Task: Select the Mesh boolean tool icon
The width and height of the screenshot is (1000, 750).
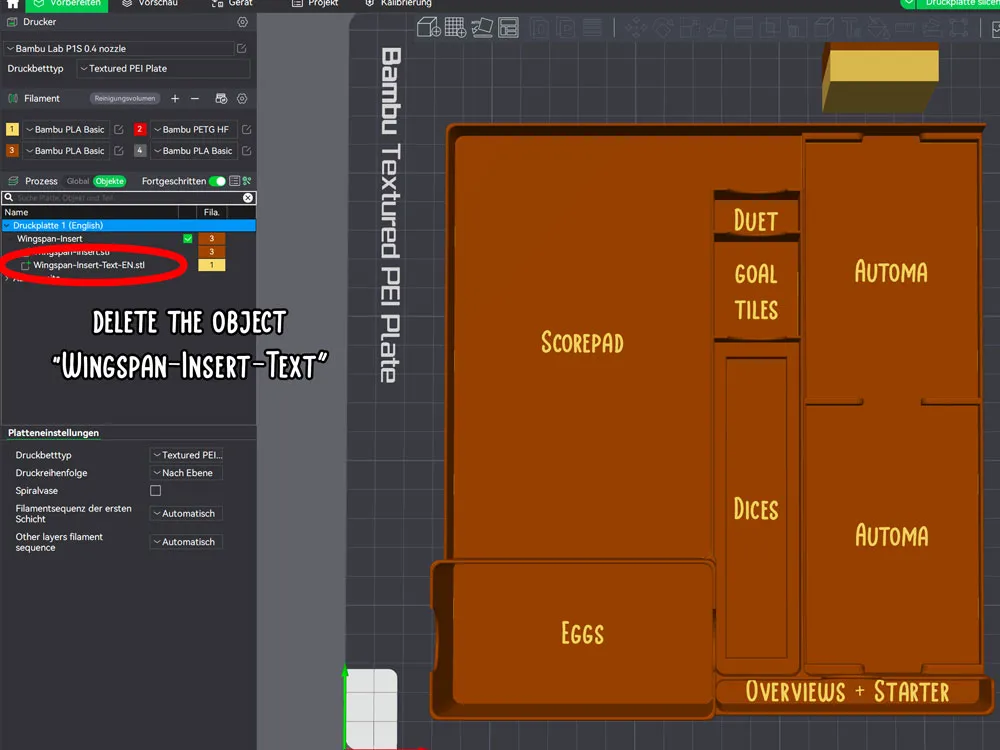Action: point(770,28)
